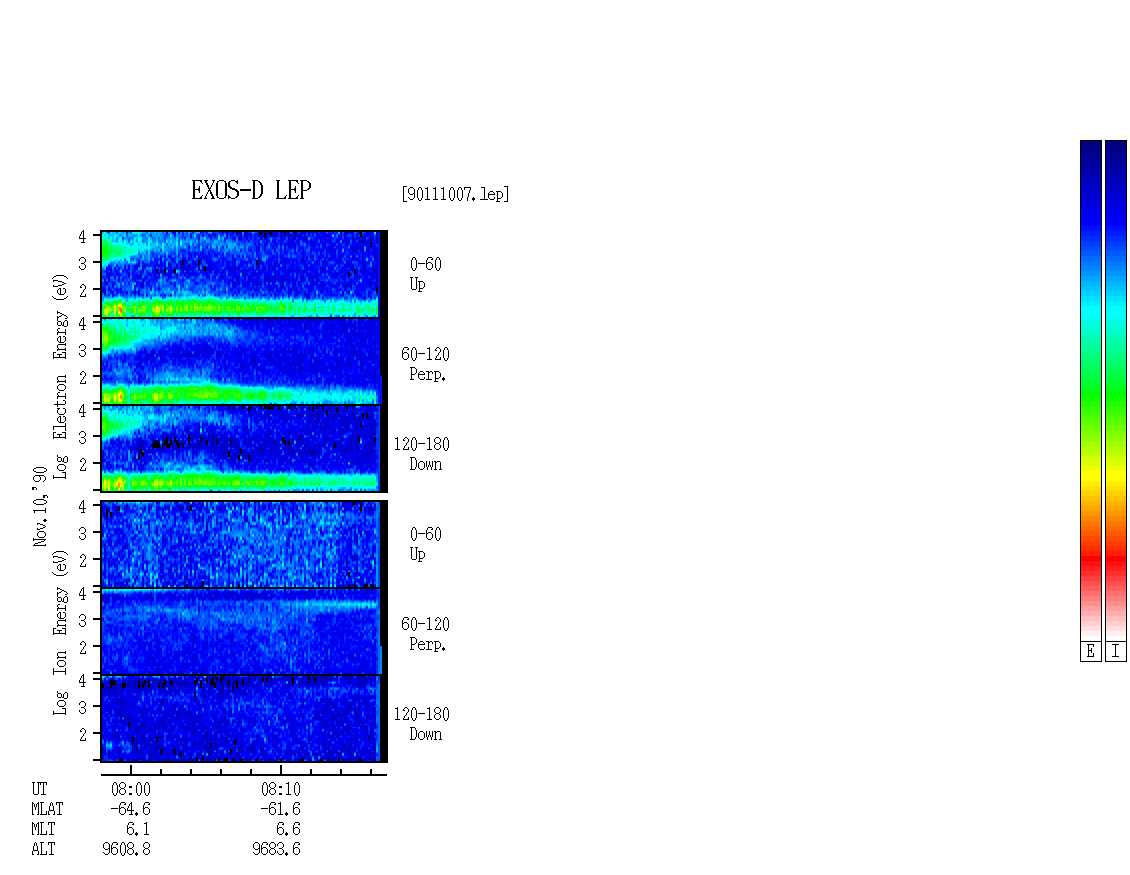
Task: Click the Log Ion Energy (eV) axis label
Action: coord(61,633)
